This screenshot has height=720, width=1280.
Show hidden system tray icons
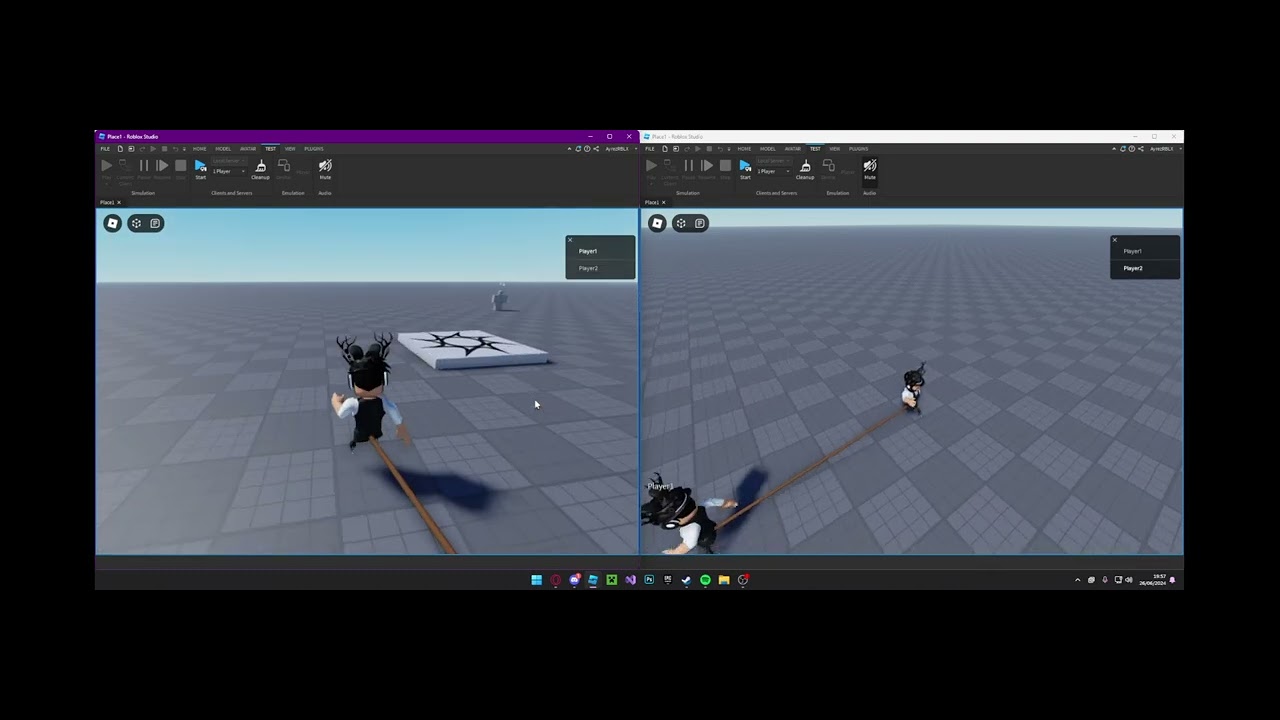click(1077, 580)
